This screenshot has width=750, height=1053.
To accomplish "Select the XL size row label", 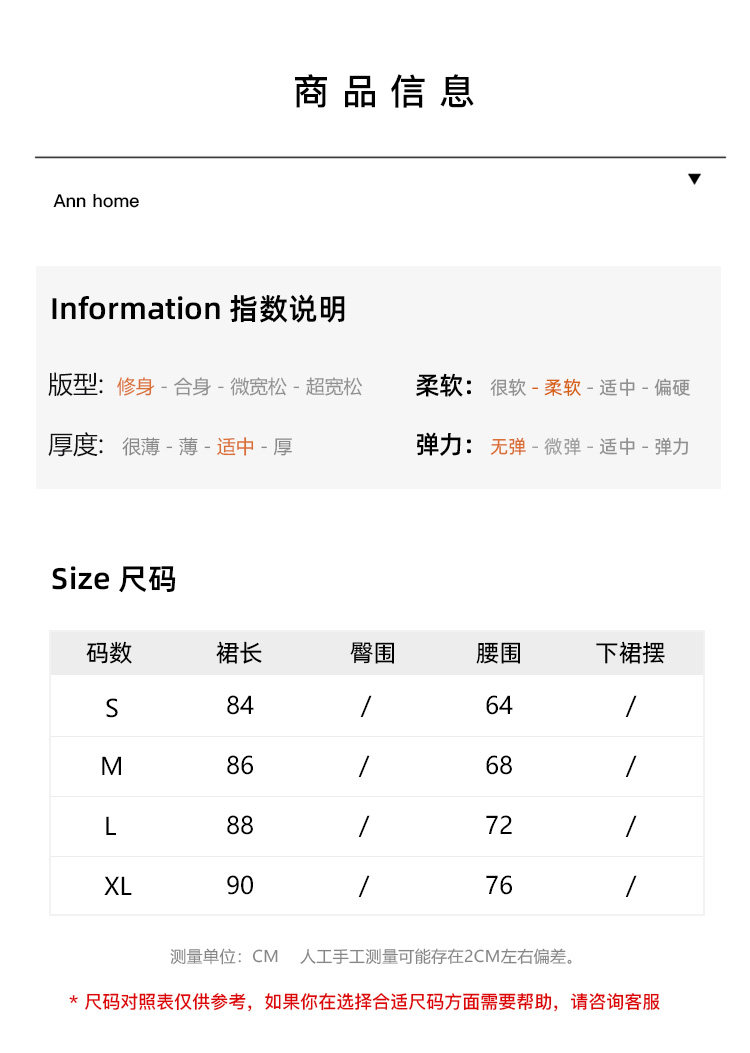I will 117,887.
